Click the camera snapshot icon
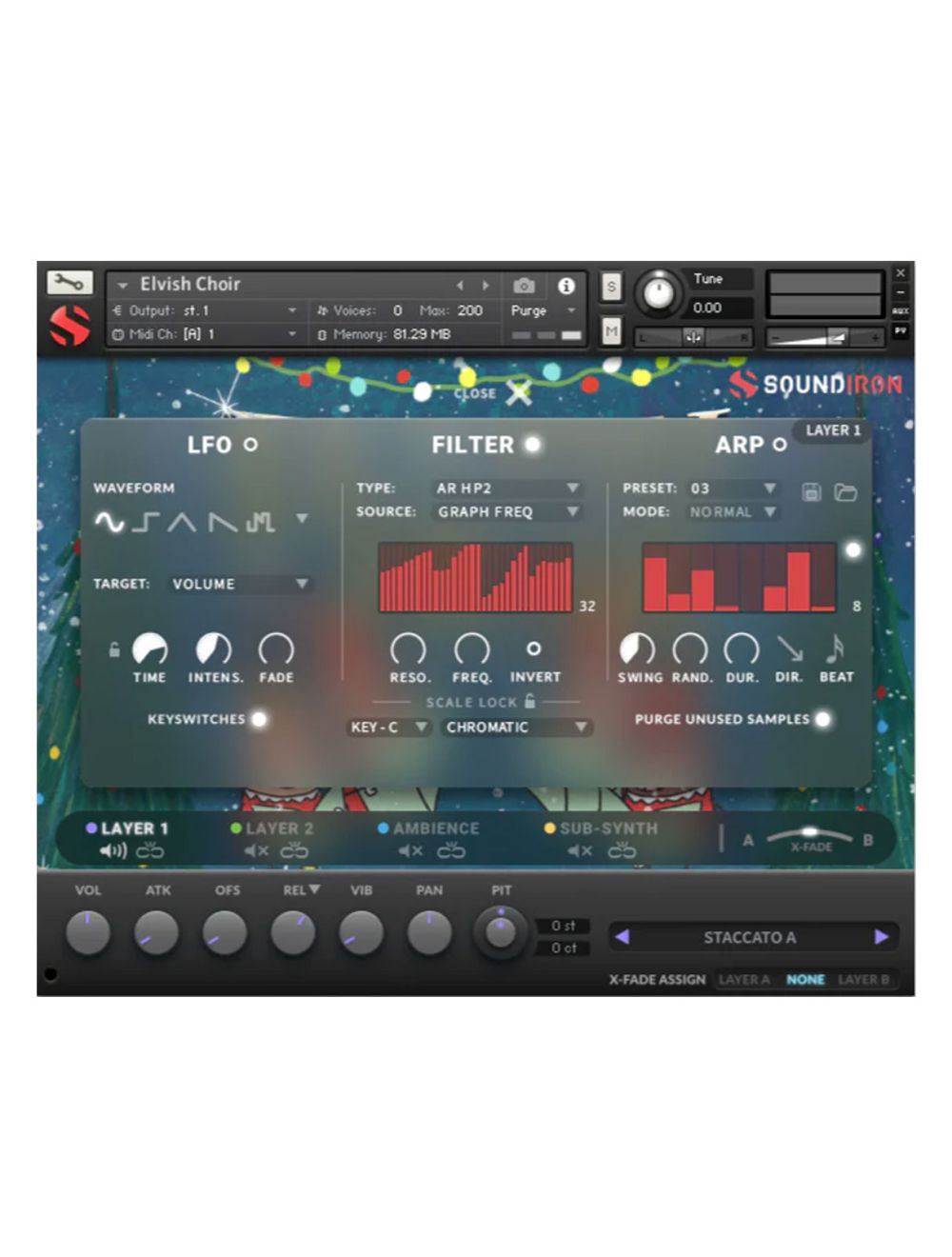The image size is (952, 1257). coord(524,286)
